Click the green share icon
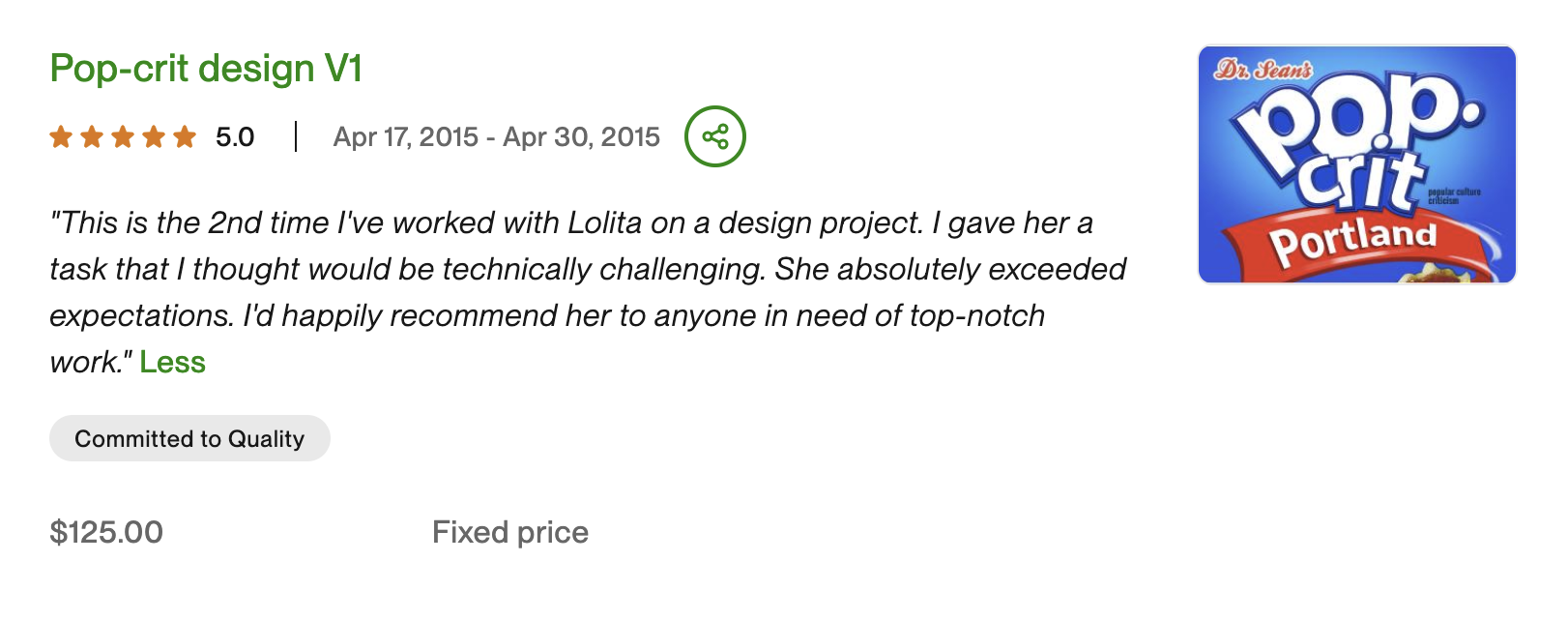 [x=715, y=136]
